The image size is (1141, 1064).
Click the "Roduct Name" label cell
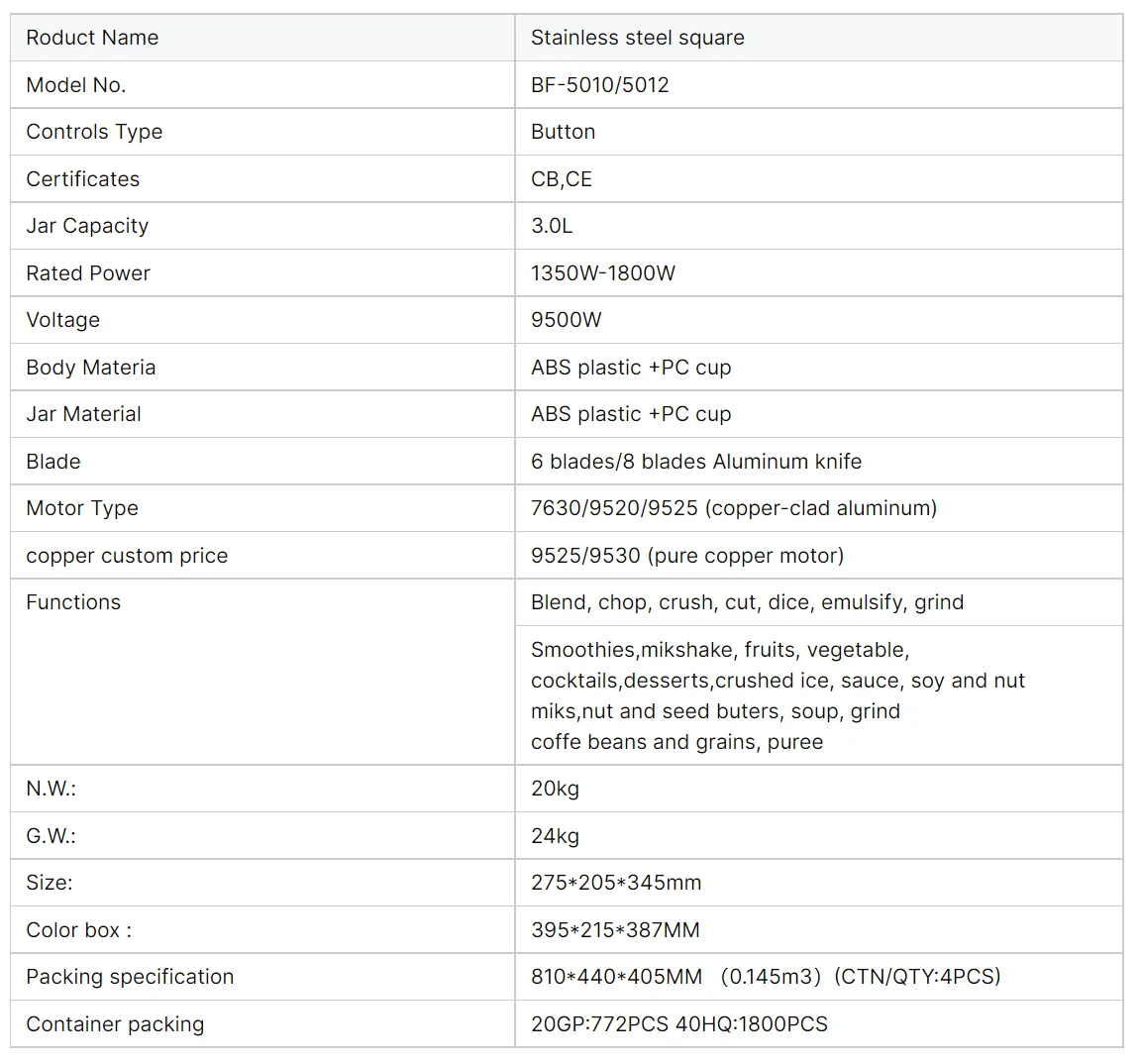[x=92, y=38]
